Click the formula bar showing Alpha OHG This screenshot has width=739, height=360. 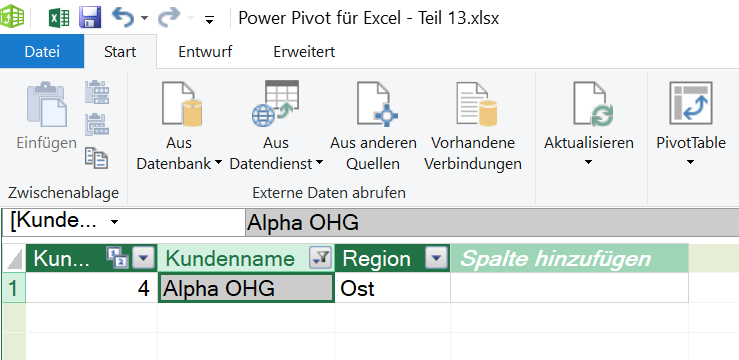[492, 222]
